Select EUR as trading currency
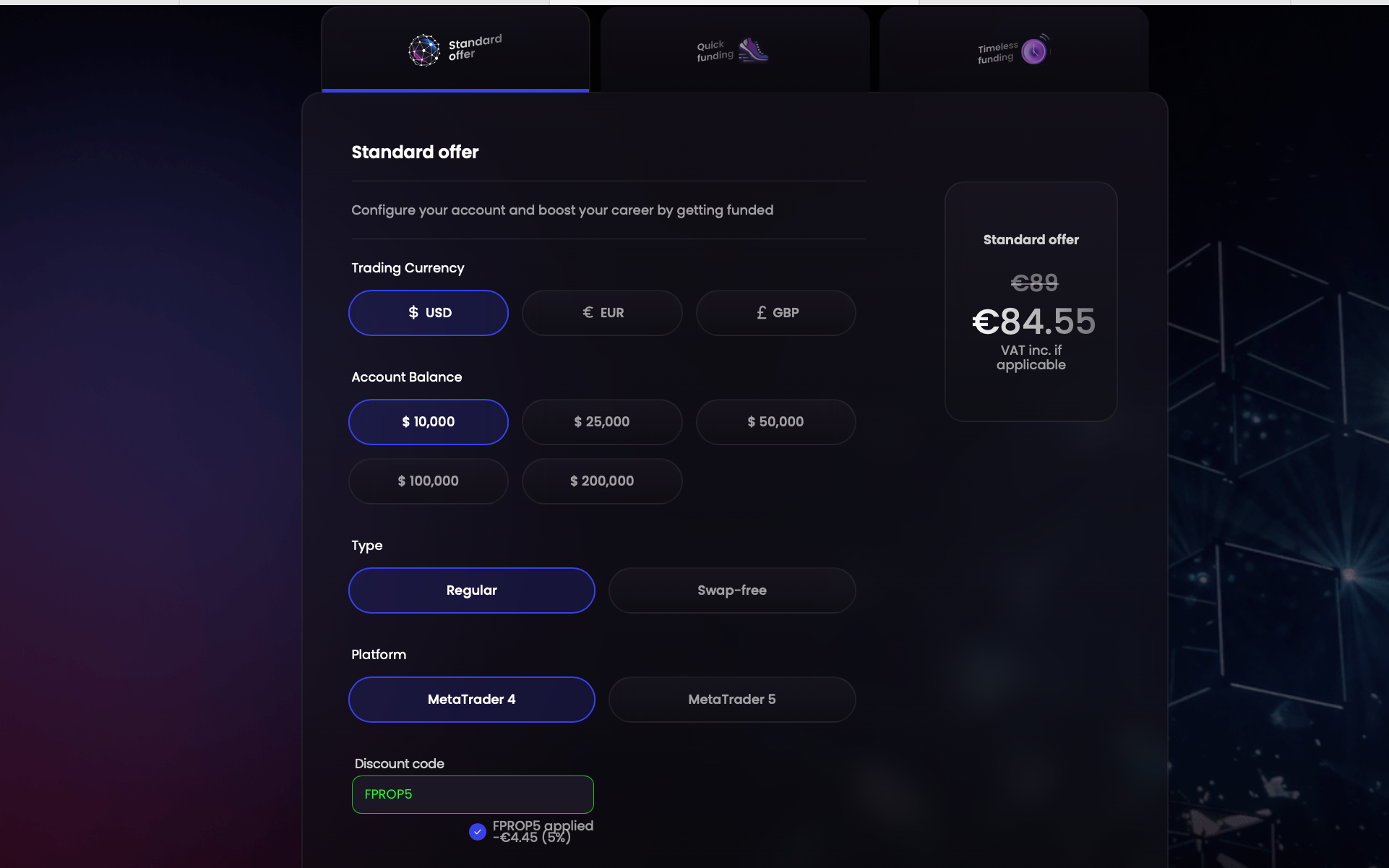Screen dimensions: 1389x868 (602, 313)
